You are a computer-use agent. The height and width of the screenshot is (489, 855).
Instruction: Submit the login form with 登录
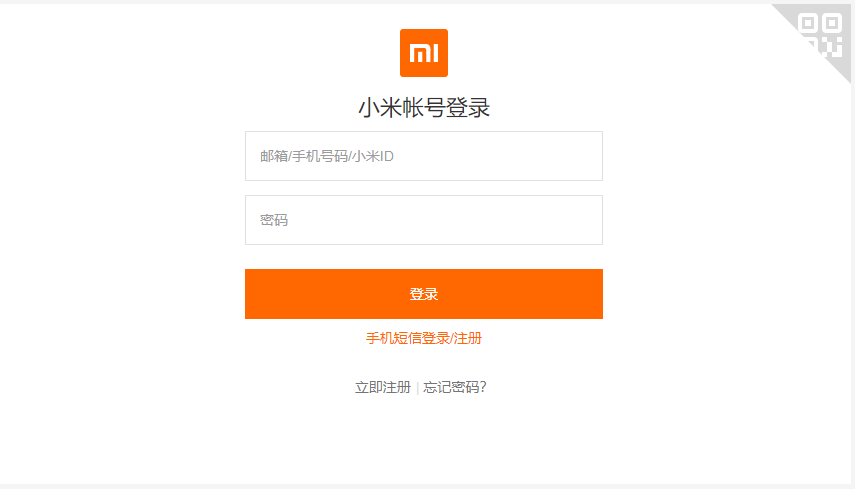coord(423,294)
